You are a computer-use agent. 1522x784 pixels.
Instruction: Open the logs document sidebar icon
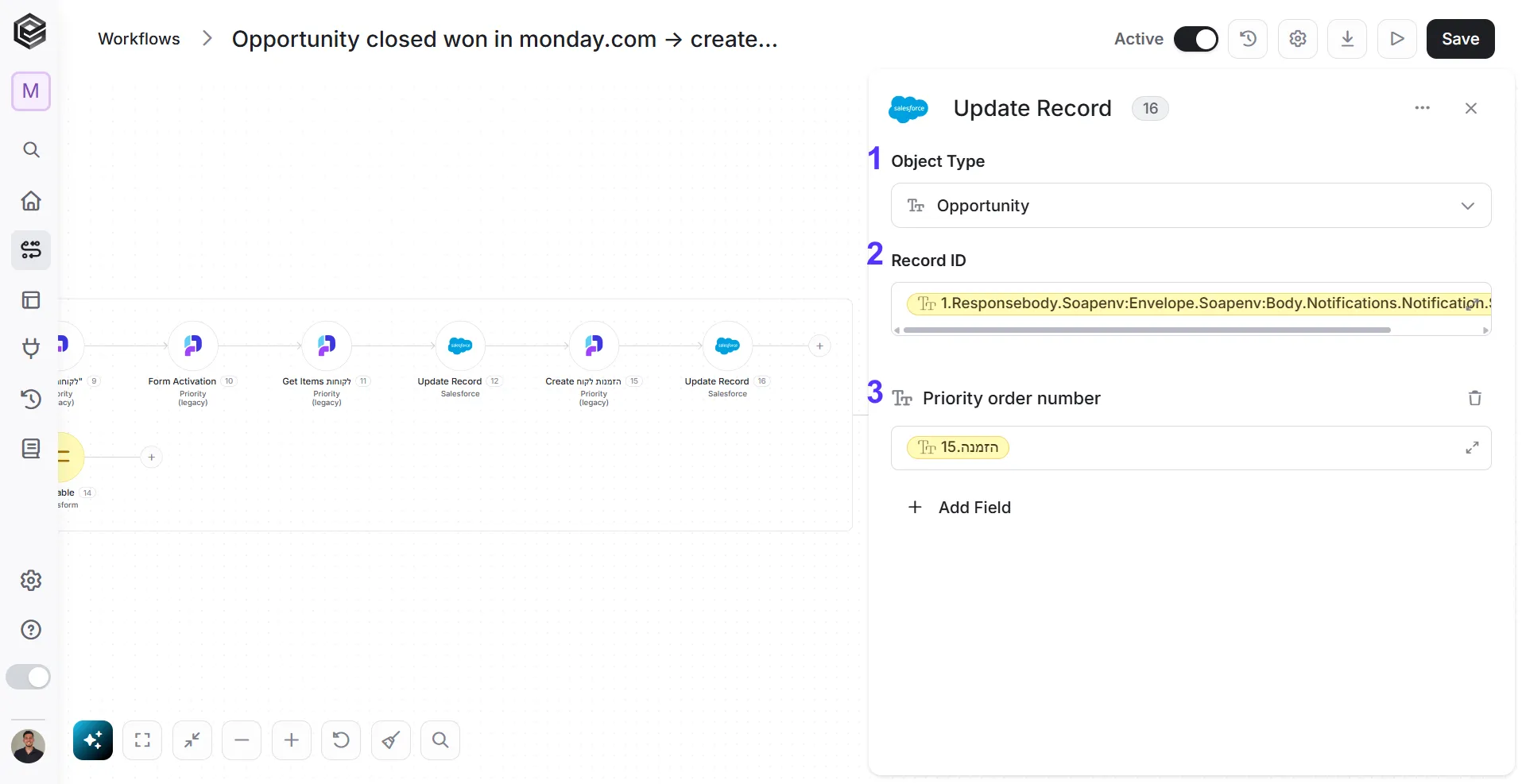pos(31,449)
